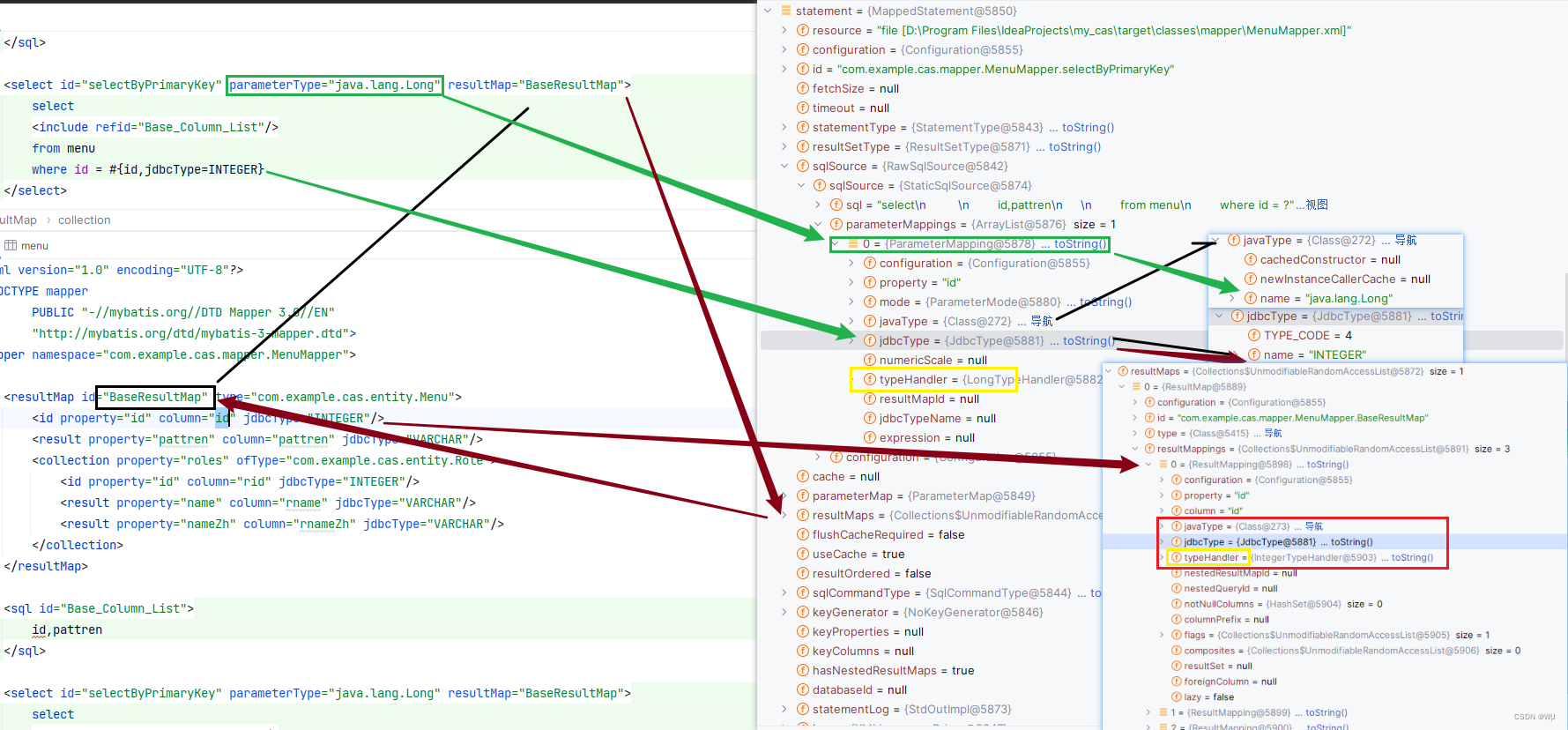The width and height of the screenshot is (1568, 730).
Task: Click the result property="nameZh" code line
Action: [282, 524]
